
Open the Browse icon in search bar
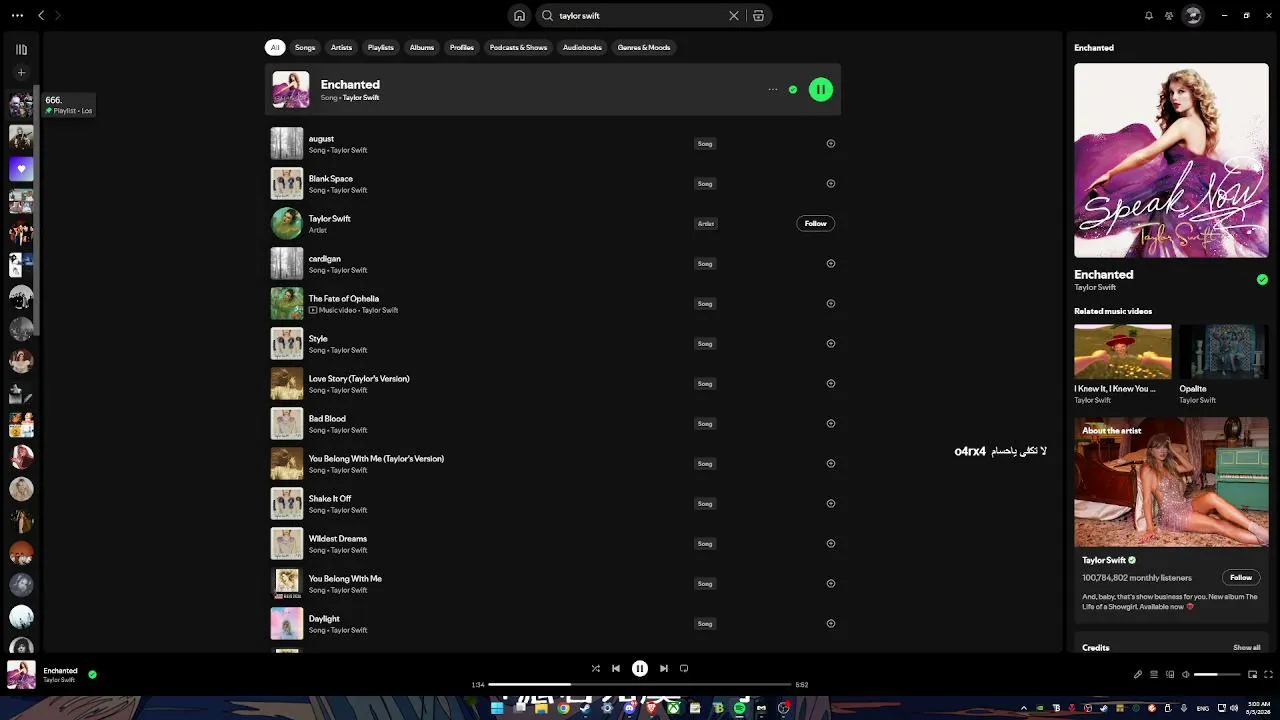click(x=758, y=16)
